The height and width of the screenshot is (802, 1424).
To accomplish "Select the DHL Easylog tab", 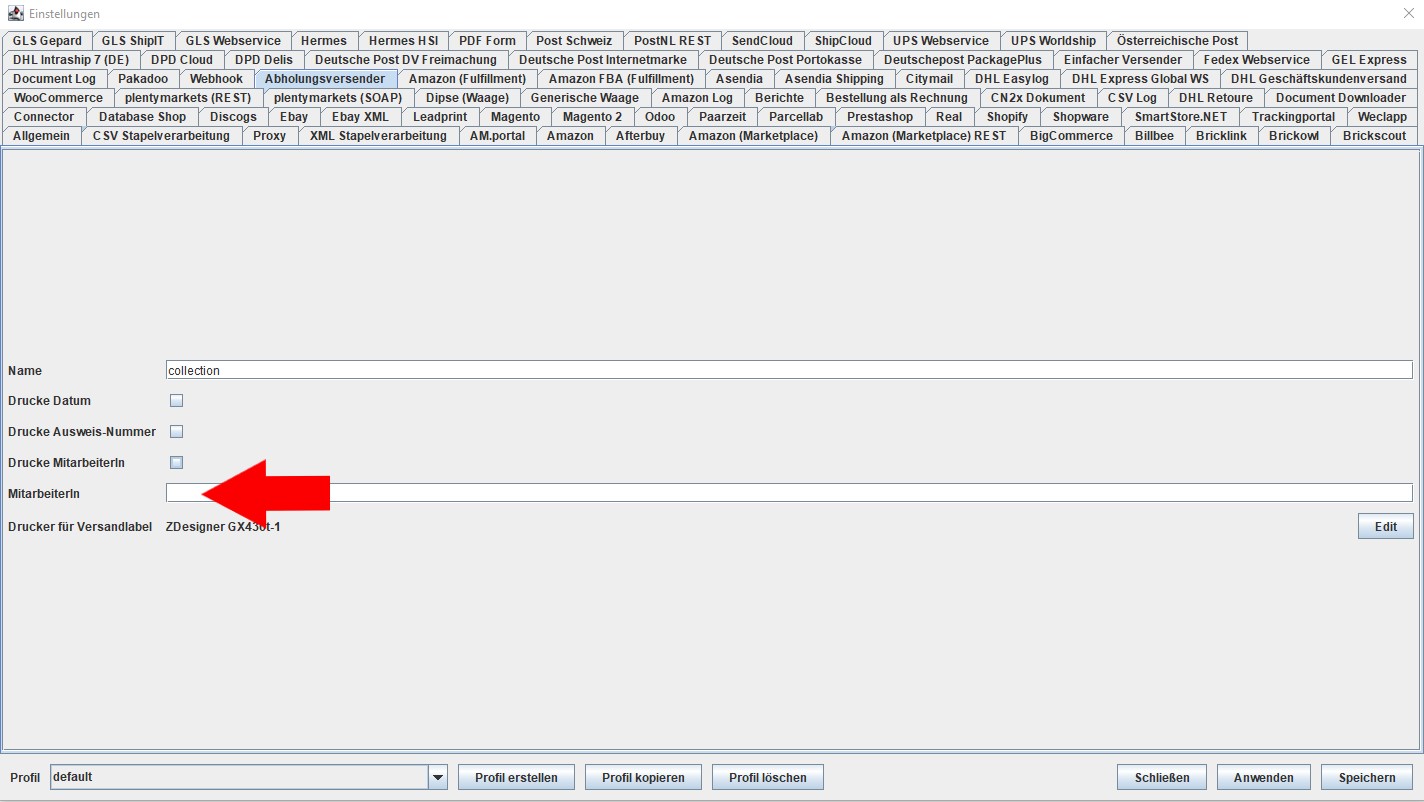I will (1012, 79).
